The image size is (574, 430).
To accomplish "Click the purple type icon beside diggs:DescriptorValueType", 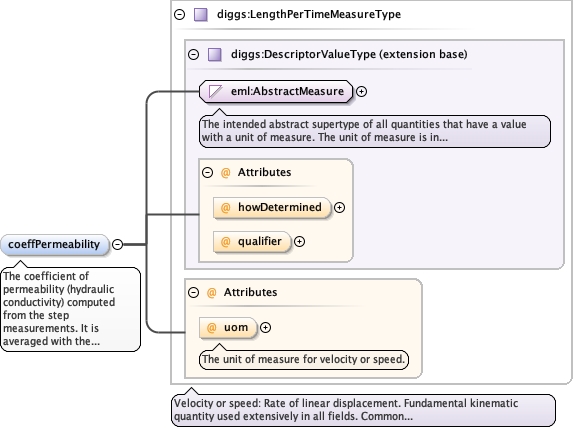I will click(215, 55).
